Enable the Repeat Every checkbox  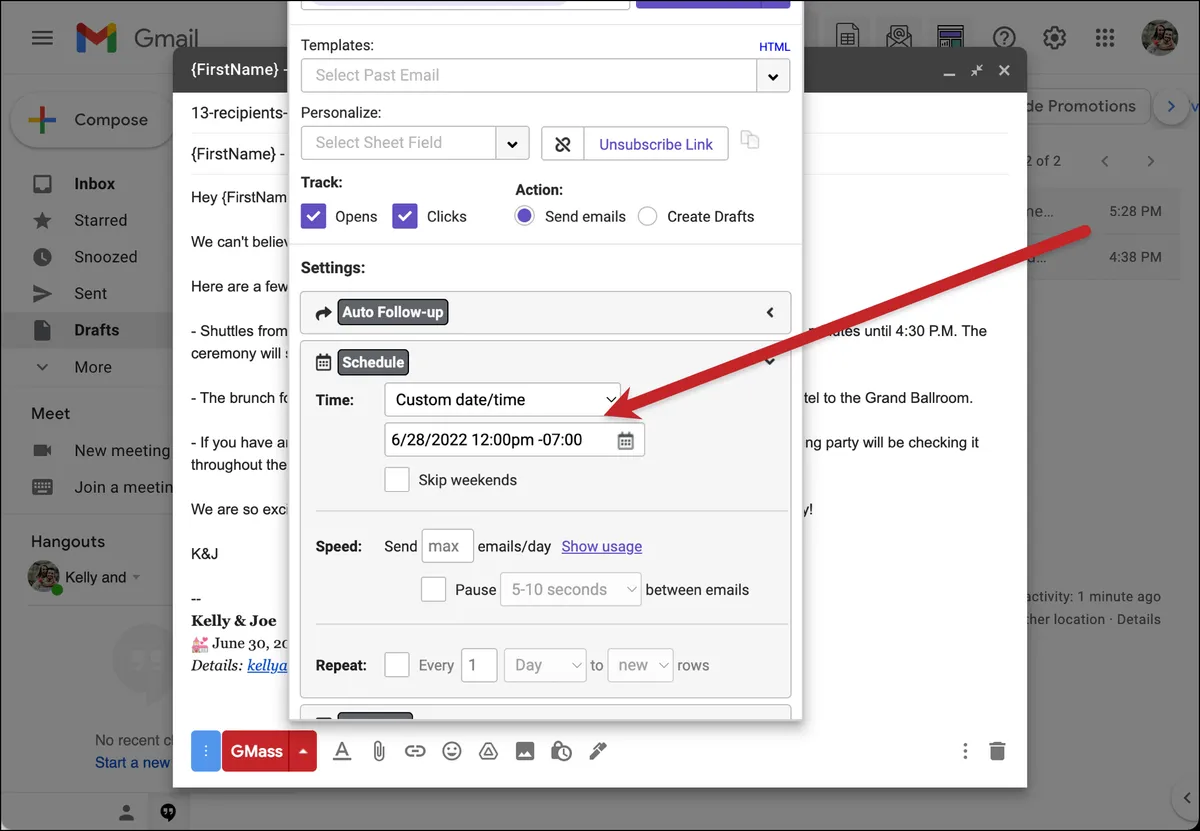[x=397, y=665]
